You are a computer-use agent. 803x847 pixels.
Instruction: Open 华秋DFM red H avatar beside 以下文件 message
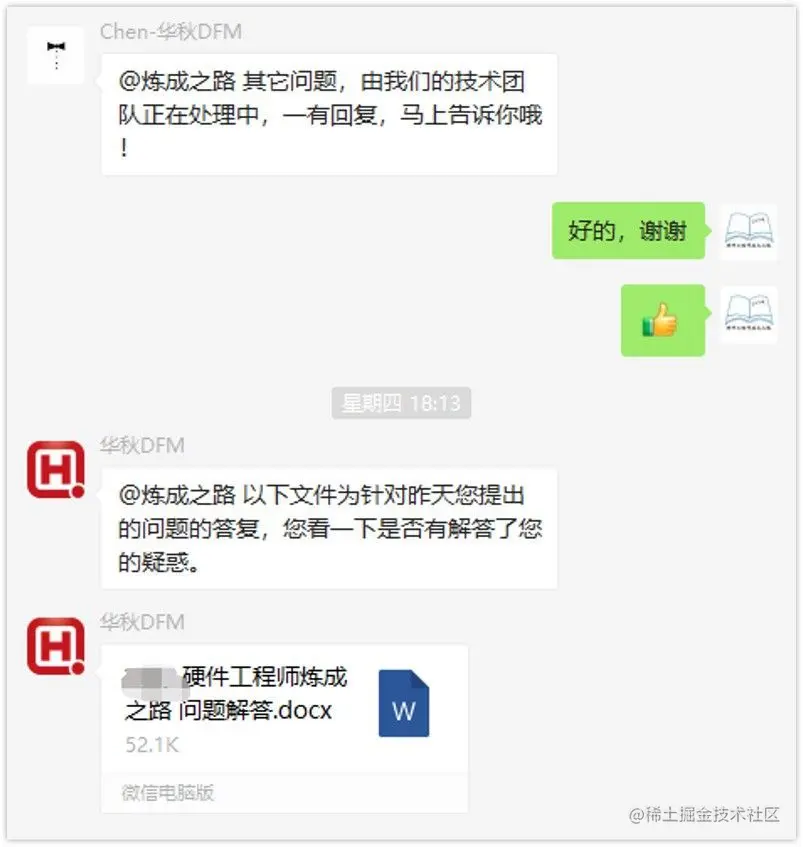(56, 469)
